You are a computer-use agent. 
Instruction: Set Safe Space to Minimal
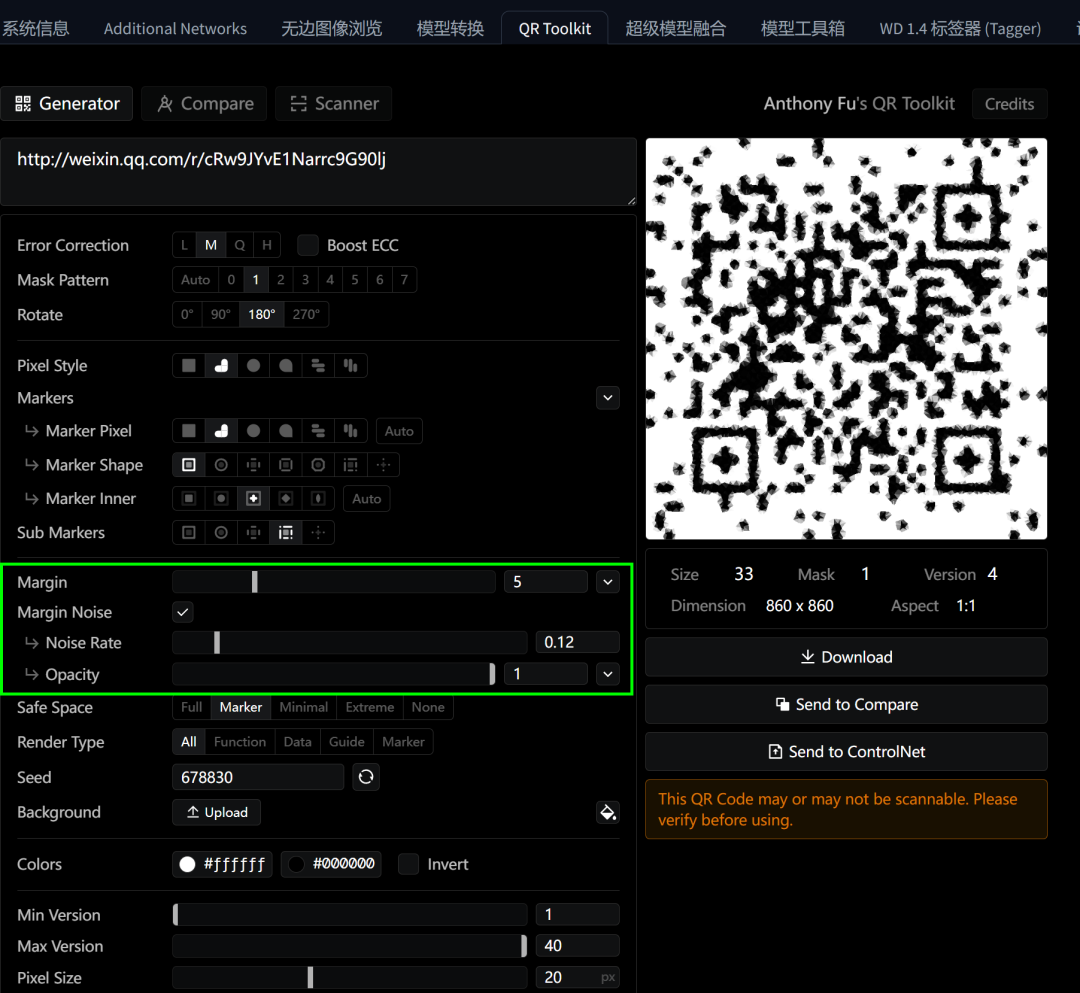point(304,707)
